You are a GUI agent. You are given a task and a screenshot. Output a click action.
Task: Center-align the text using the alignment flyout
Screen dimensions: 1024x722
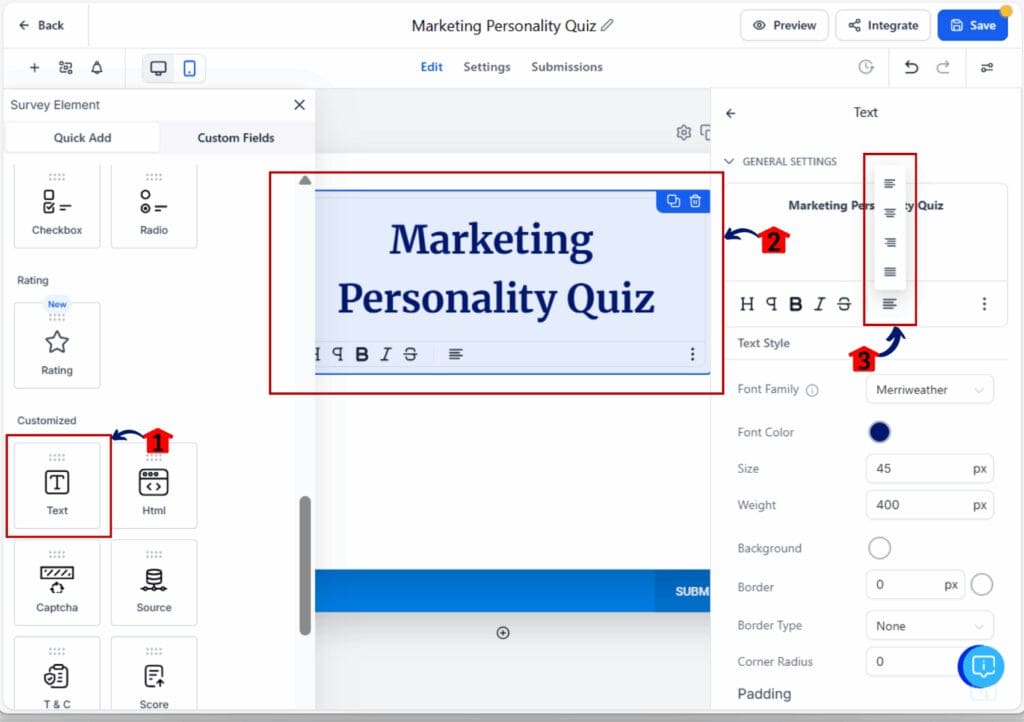click(x=889, y=212)
